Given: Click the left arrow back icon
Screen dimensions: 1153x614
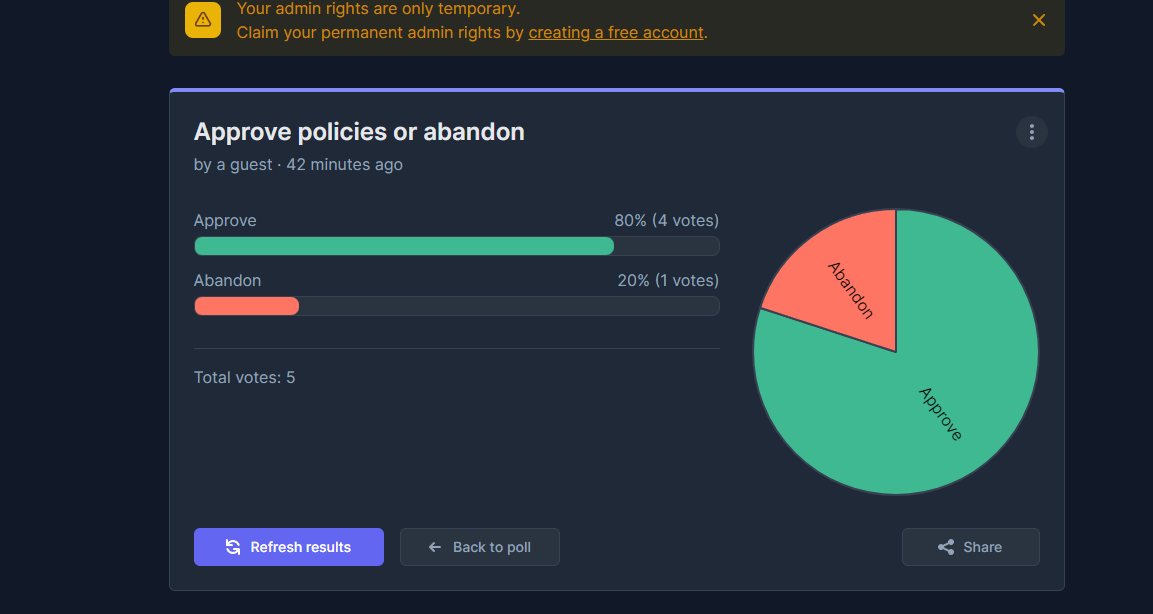Looking at the screenshot, I should pyautogui.click(x=435, y=547).
